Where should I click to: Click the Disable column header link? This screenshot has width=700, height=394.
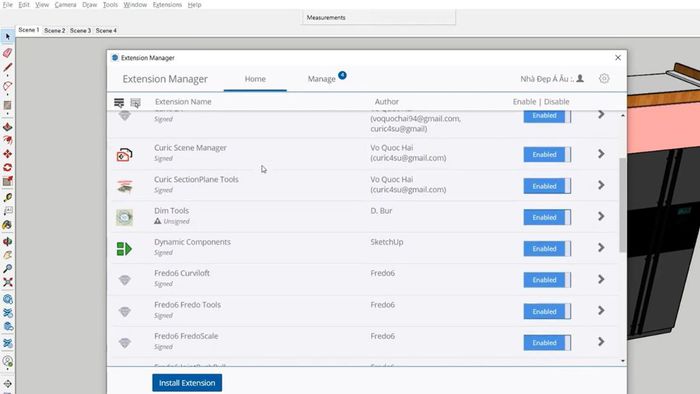coord(557,102)
